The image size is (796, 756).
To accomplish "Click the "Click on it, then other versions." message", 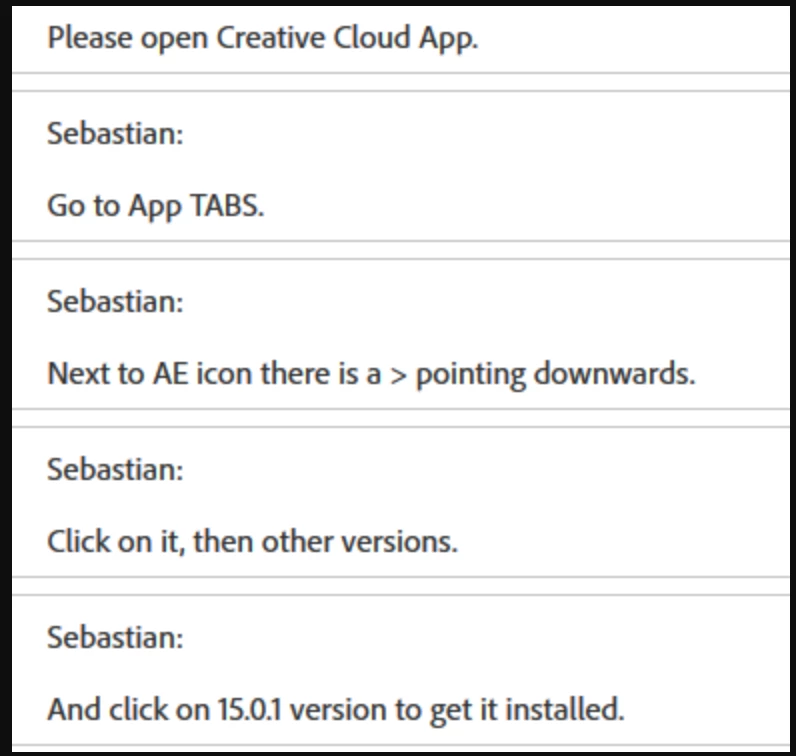I will (252, 542).
